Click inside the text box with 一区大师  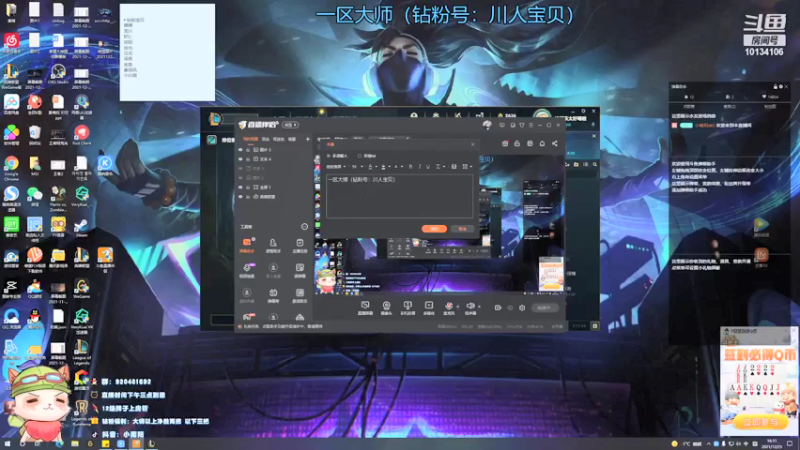(399, 196)
